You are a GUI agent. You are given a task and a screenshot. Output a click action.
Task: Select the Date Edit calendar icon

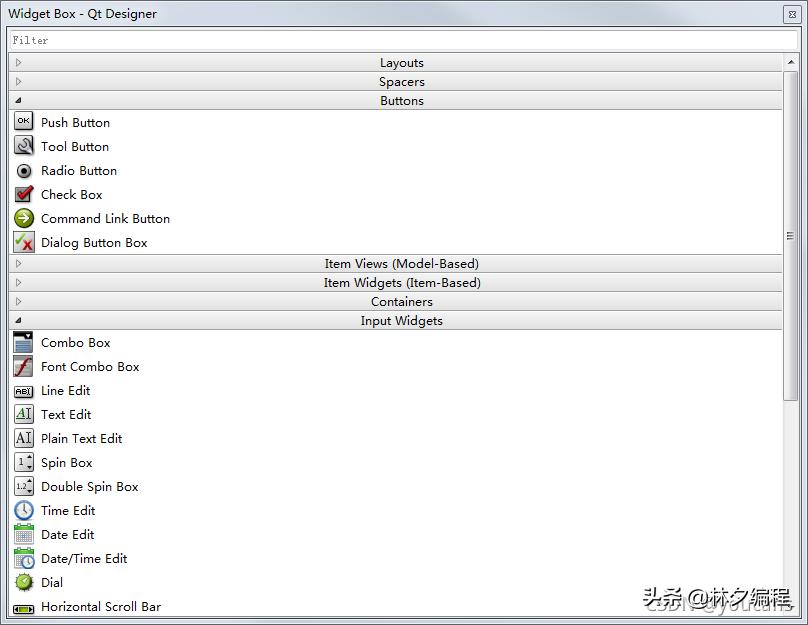(24, 534)
